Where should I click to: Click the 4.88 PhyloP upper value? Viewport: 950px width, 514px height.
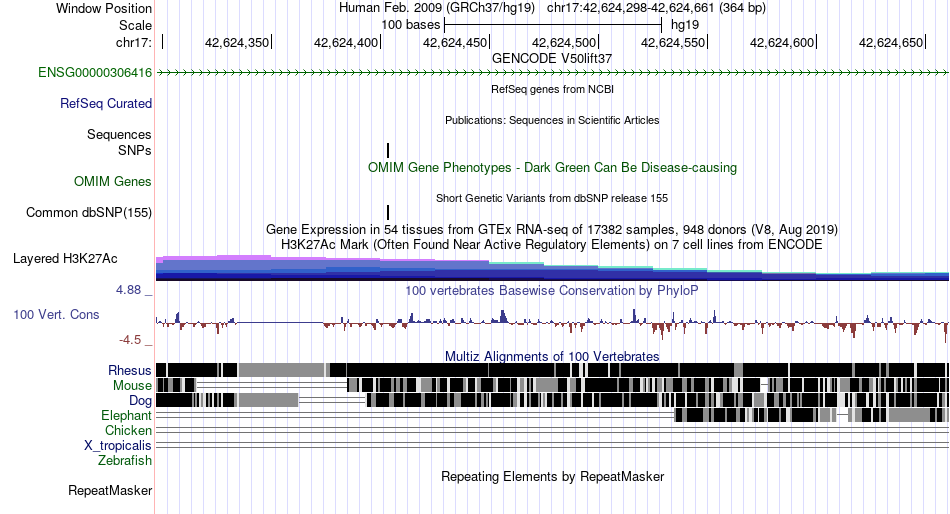(128, 290)
